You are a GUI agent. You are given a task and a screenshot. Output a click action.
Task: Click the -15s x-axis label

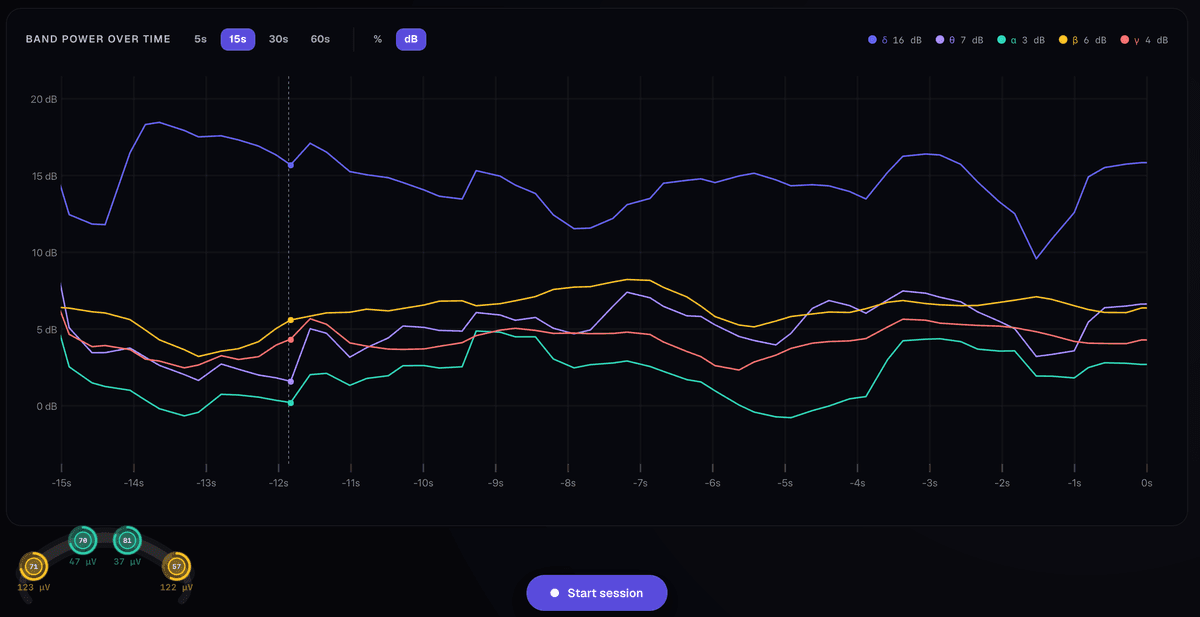(x=62, y=483)
